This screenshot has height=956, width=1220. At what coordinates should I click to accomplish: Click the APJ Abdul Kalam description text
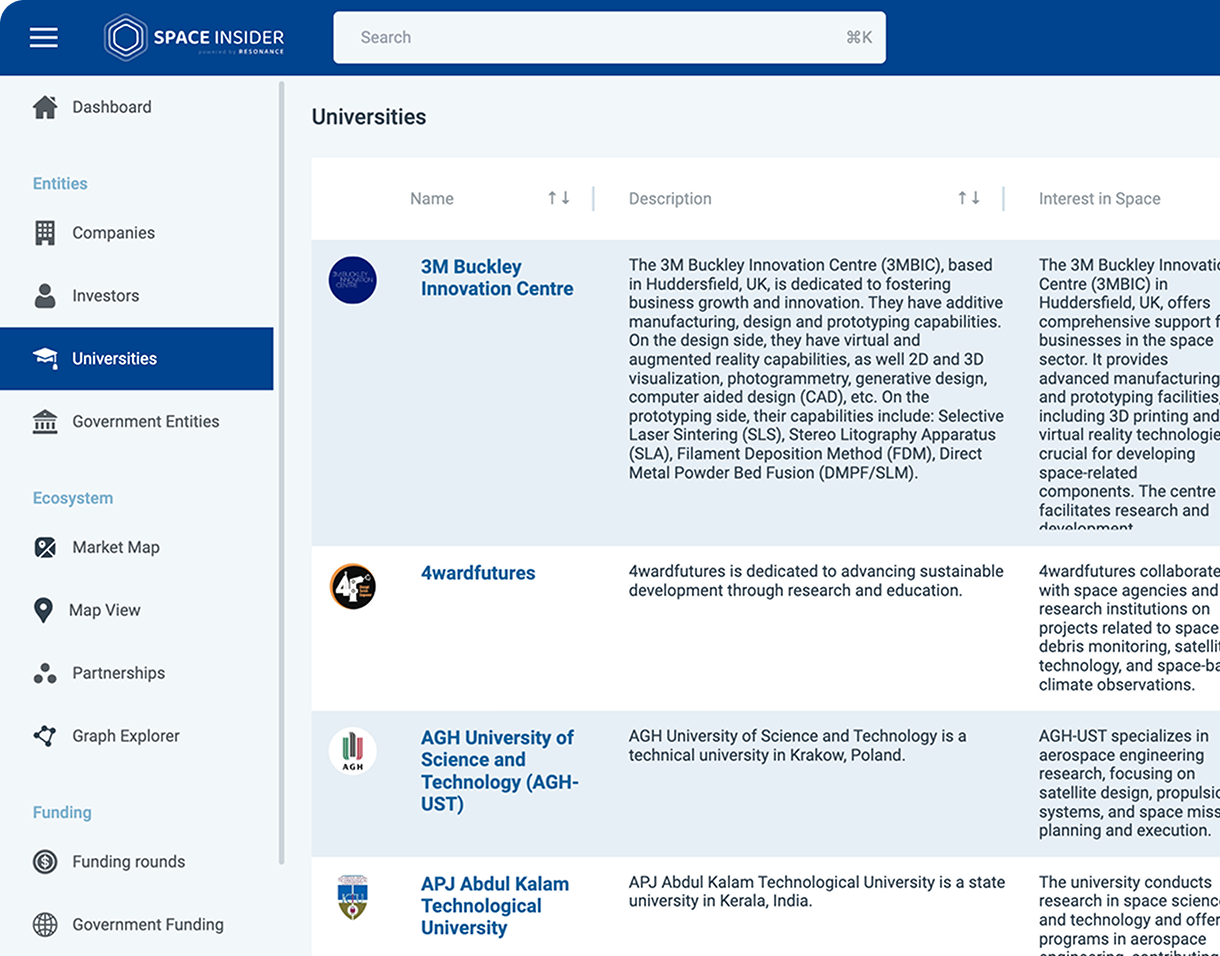click(x=817, y=892)
